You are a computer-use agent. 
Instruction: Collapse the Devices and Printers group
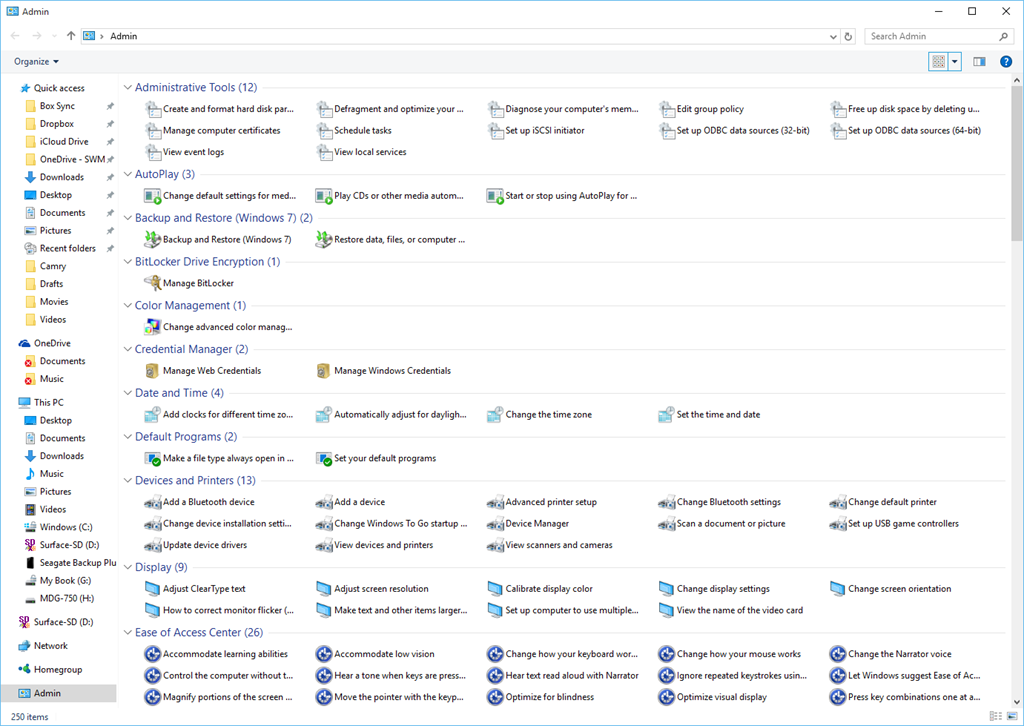[127, 481]
